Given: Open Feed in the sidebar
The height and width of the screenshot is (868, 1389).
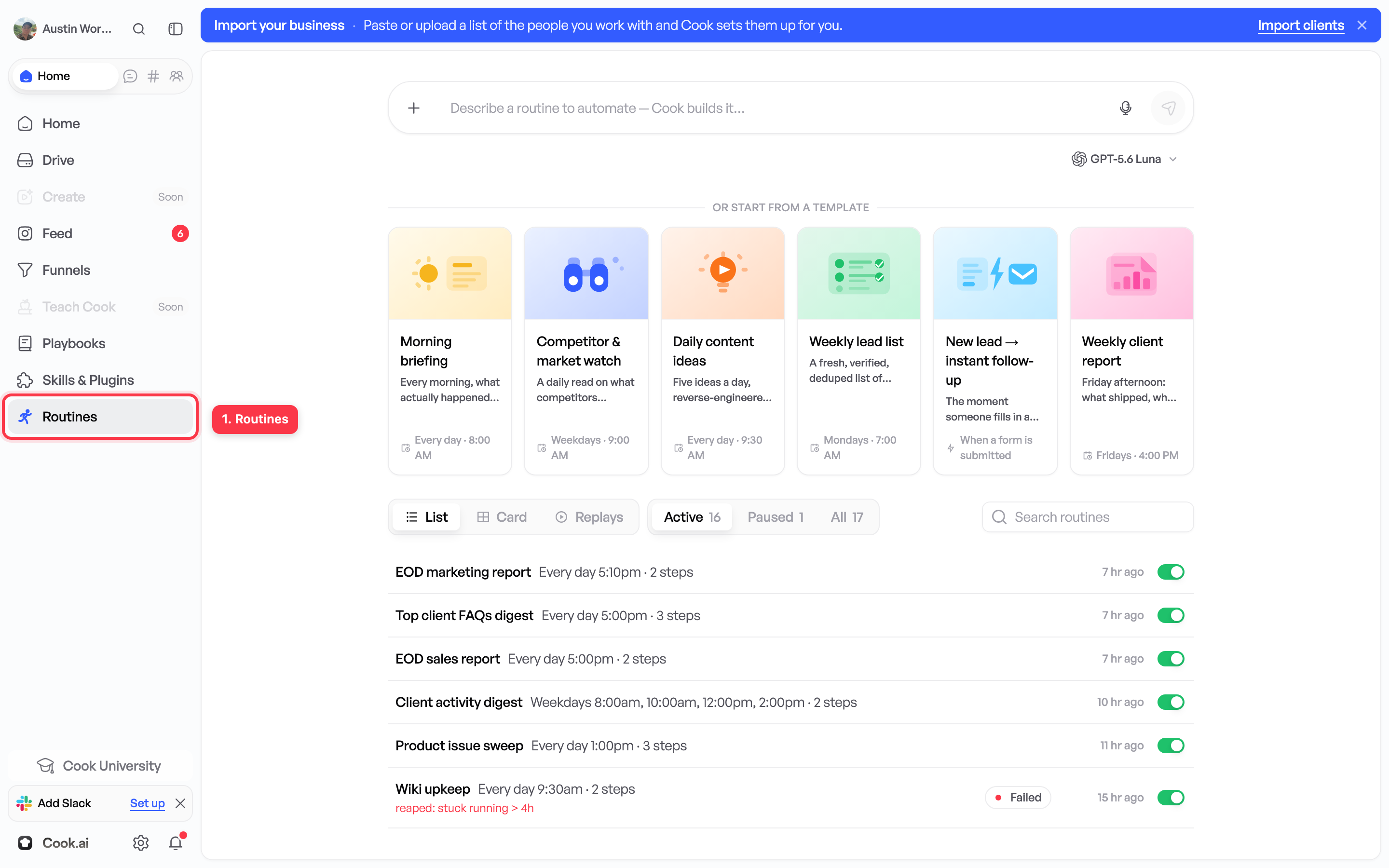Looking at the screenshot, I should (100, 234).
